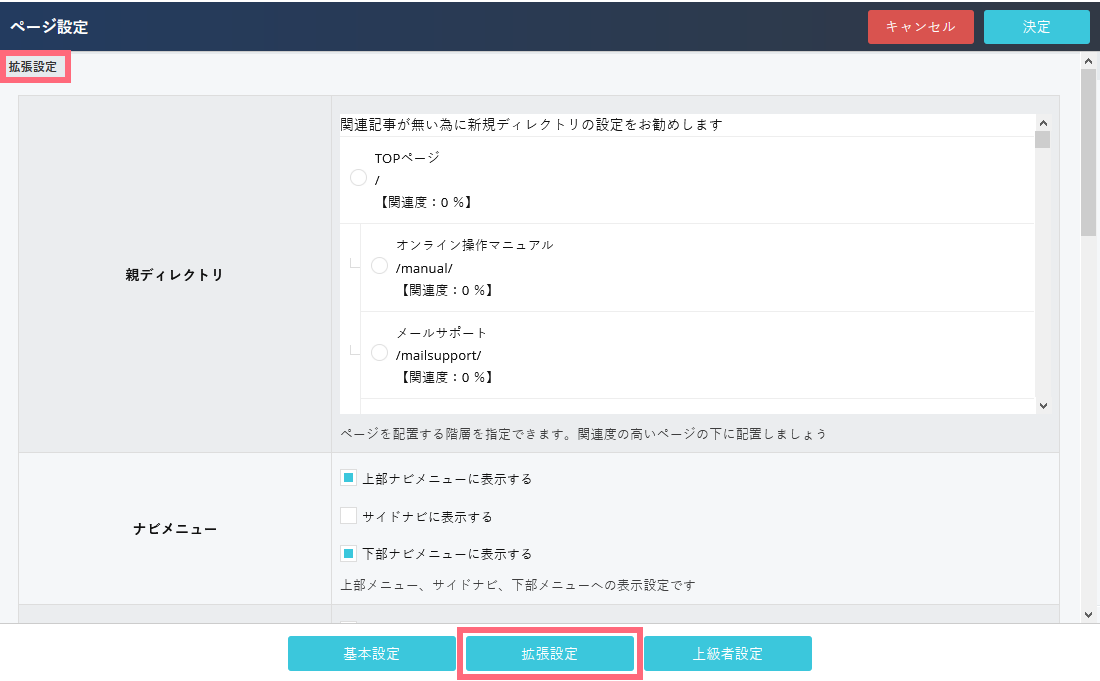
Task: Click the main page scroll-down arrow
Action: (1088, 614)
